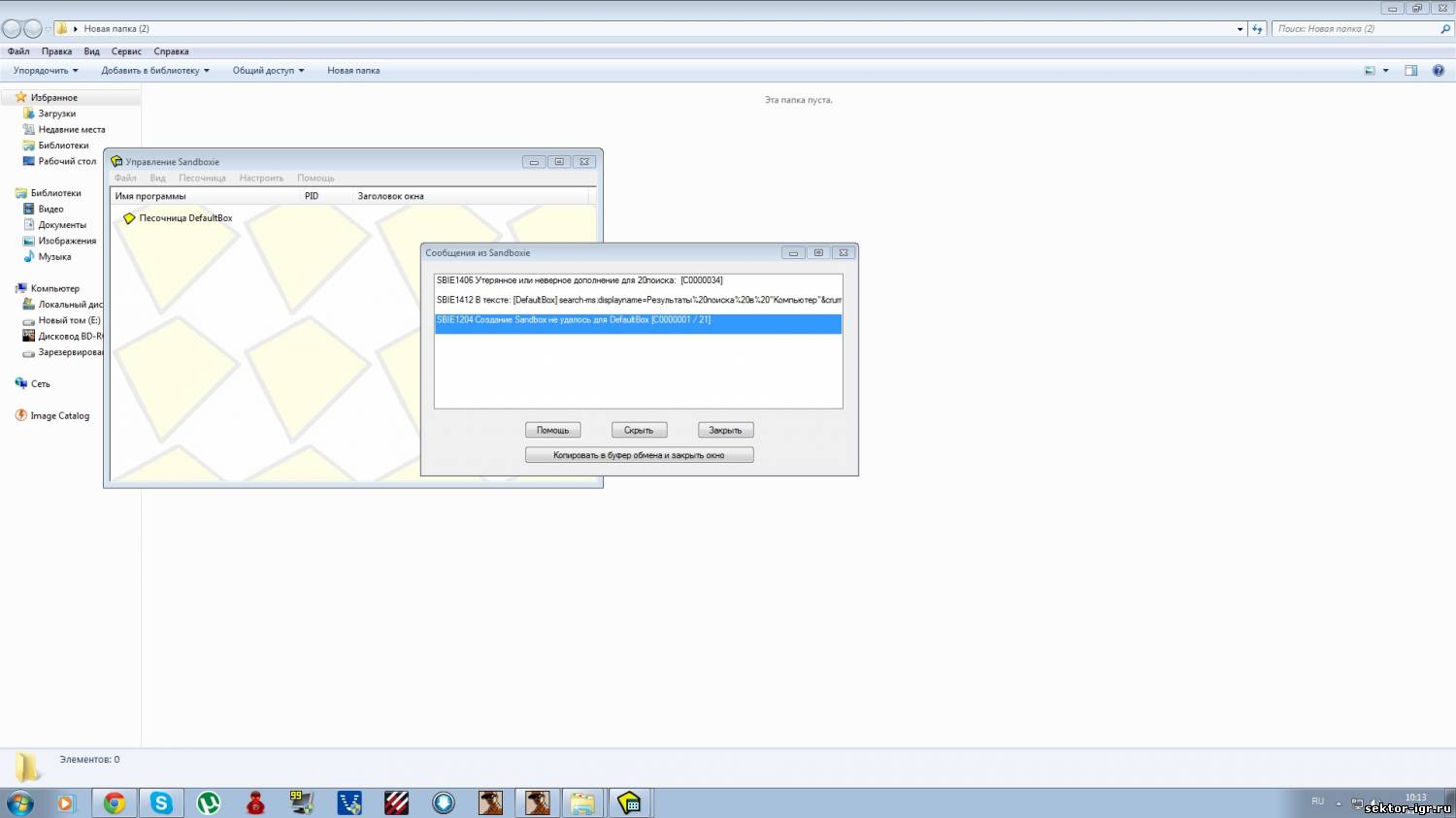Open the red-striped square taskbar icon
1456x818 pixels.
[396, 802]
